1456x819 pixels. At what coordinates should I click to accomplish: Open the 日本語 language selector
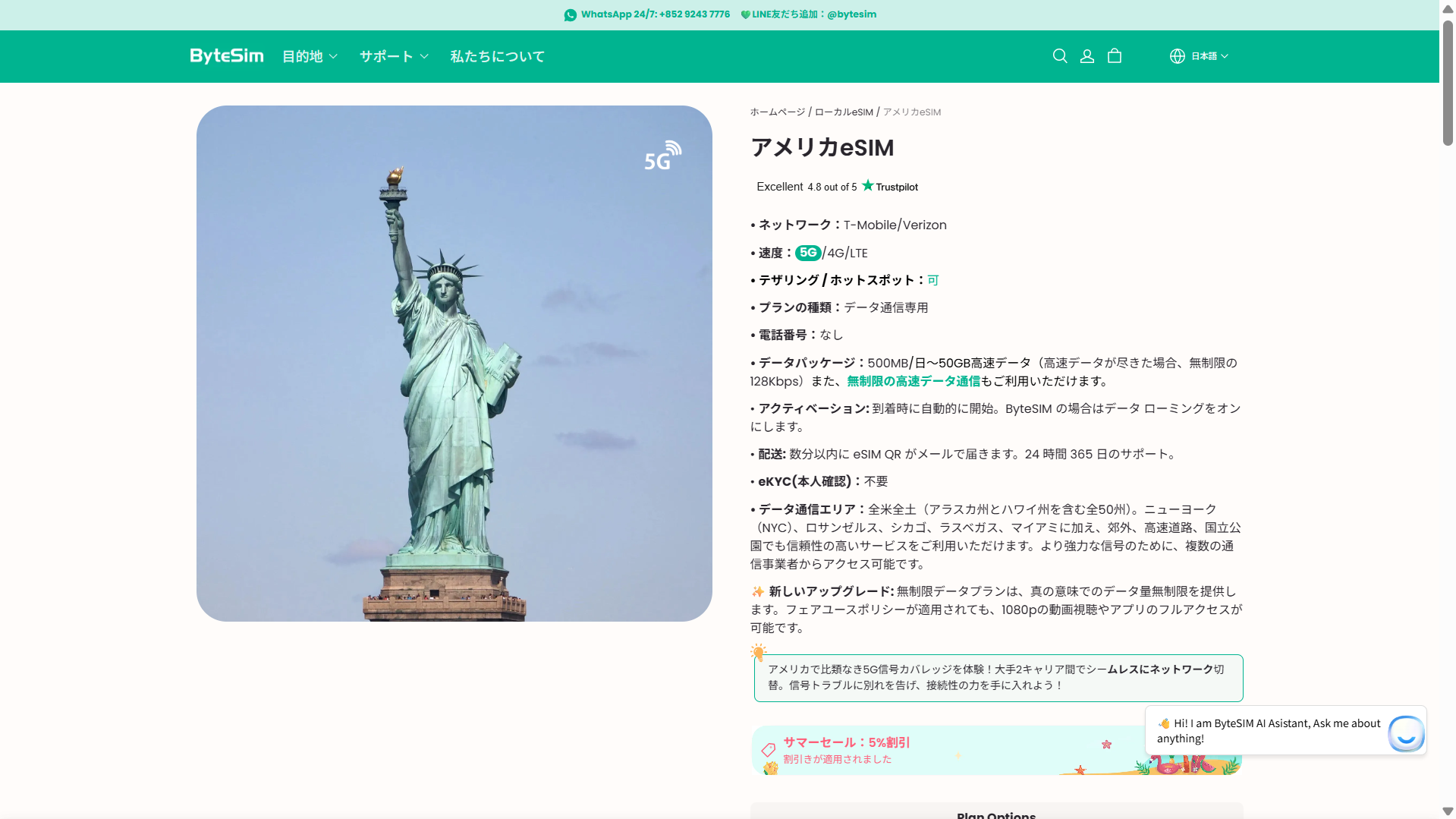(x=1209, y=56)
